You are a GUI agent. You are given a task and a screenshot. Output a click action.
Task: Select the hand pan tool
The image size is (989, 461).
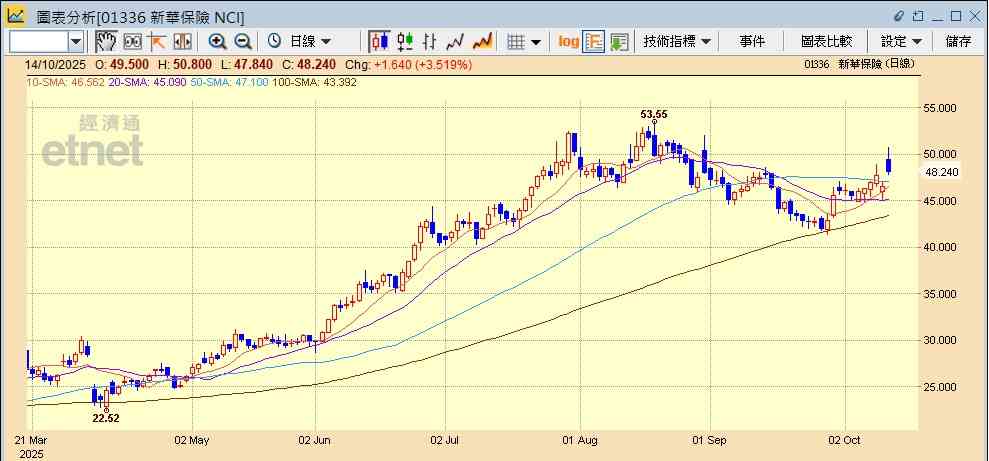[106, 41]
